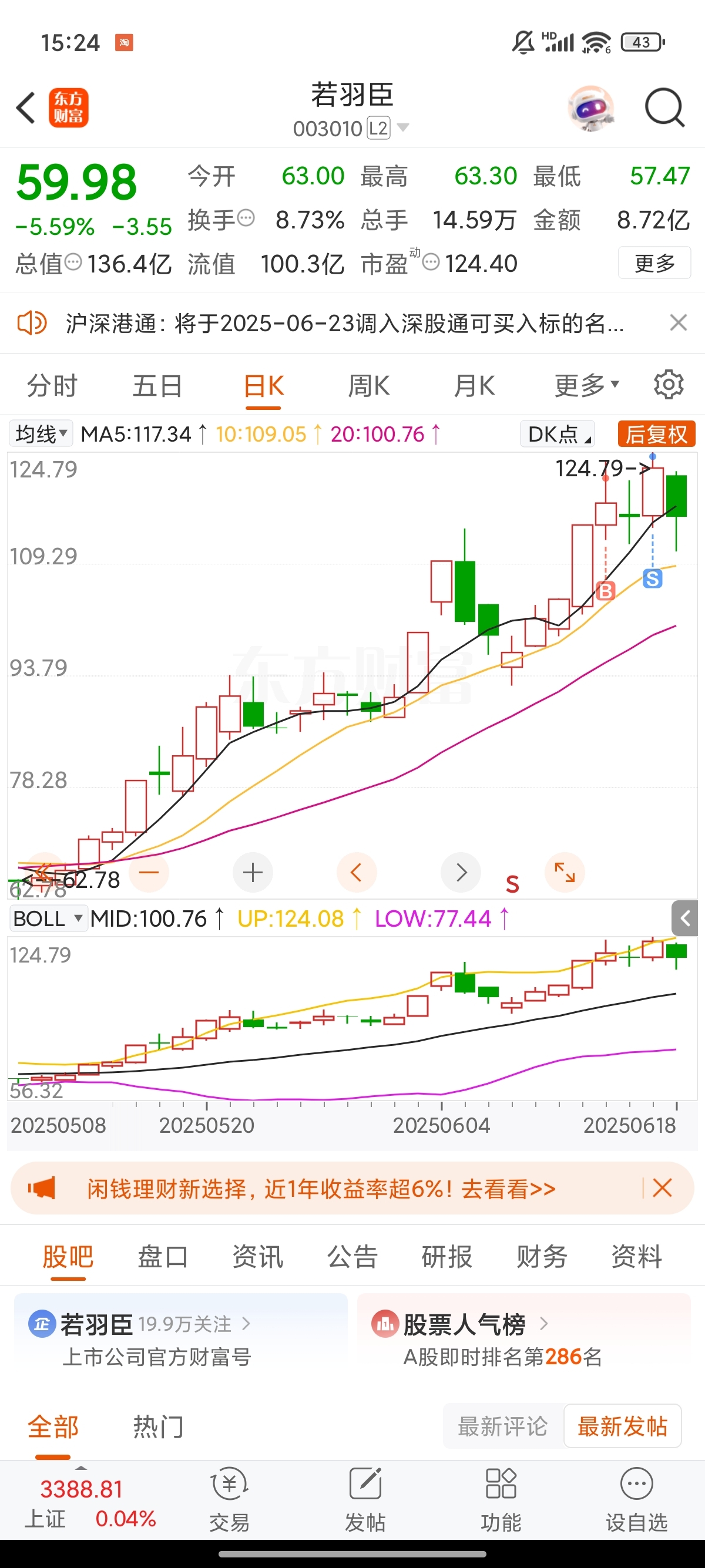This screenshot has width=705, height=1568.
Task: Select the 全部 posts tab
Action: click(x=53, y=1426)
